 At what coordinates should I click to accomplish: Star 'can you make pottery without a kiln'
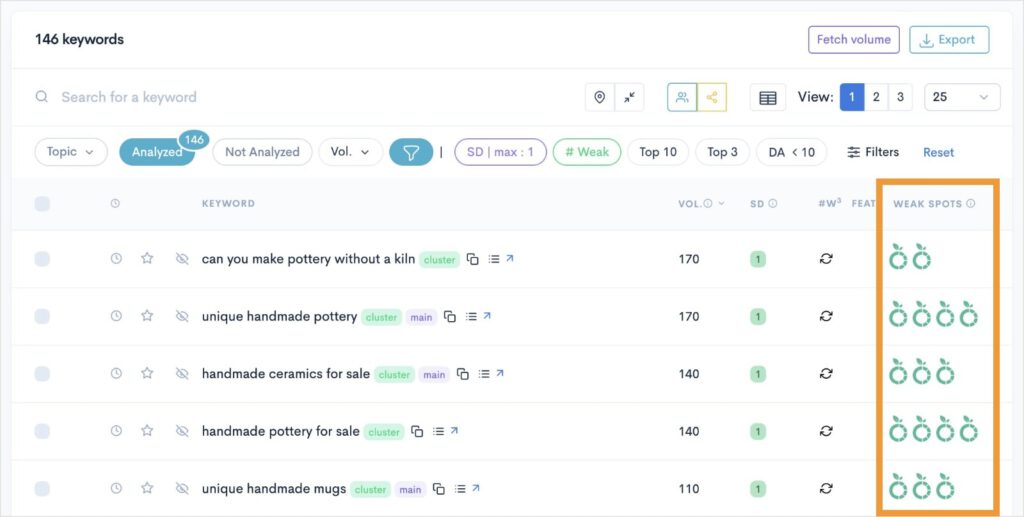(x=148, y=258)
